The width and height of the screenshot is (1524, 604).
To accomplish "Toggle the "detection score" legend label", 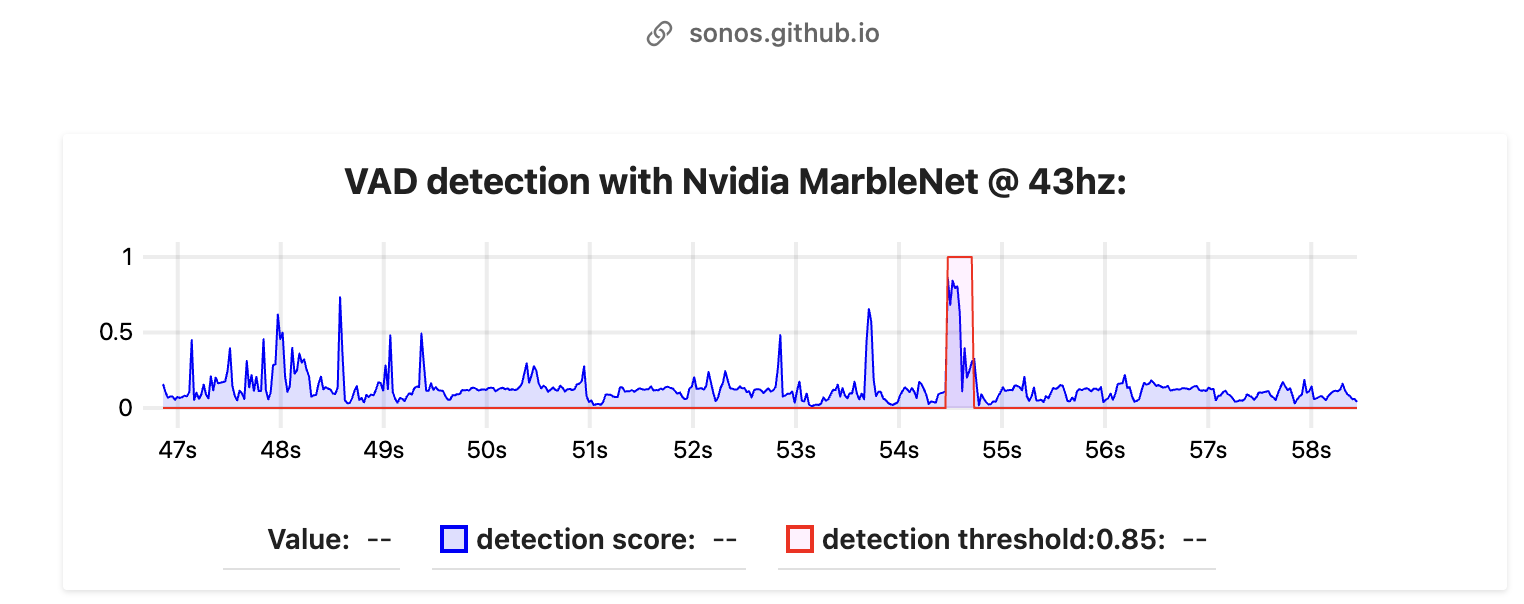I will 585,540.
